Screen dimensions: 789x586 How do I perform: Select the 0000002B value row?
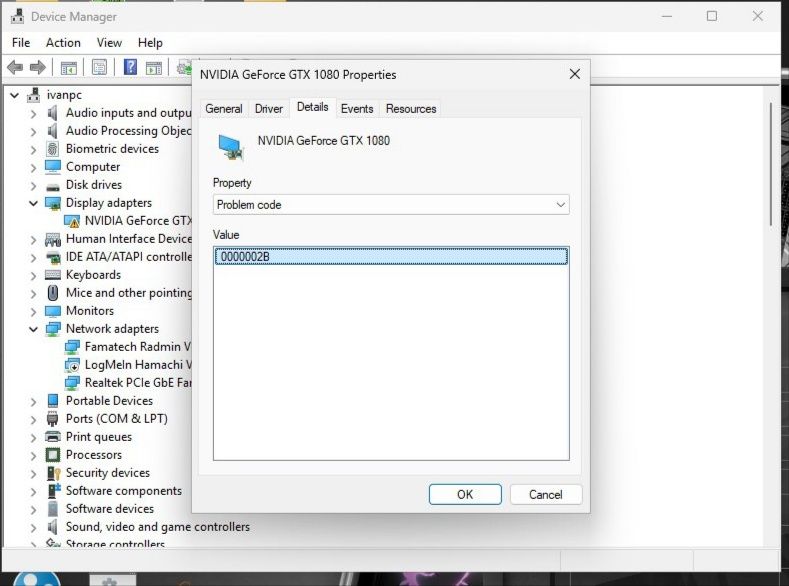391,257
